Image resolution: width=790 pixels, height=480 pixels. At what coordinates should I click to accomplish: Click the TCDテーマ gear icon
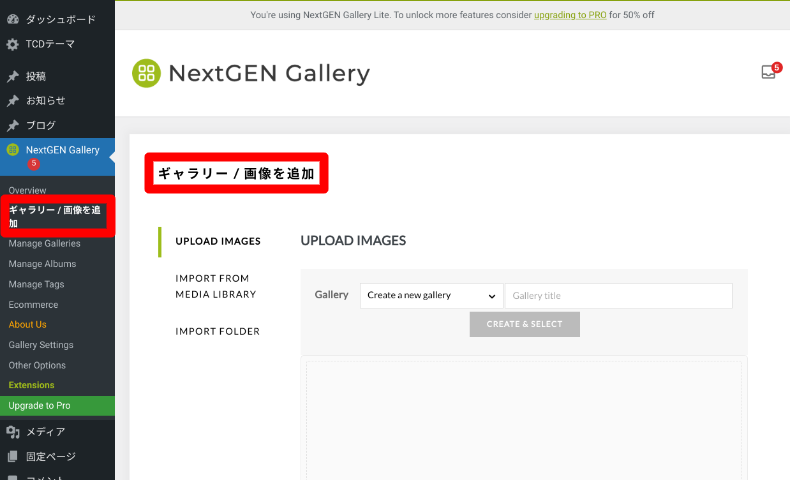click(13, 44)
